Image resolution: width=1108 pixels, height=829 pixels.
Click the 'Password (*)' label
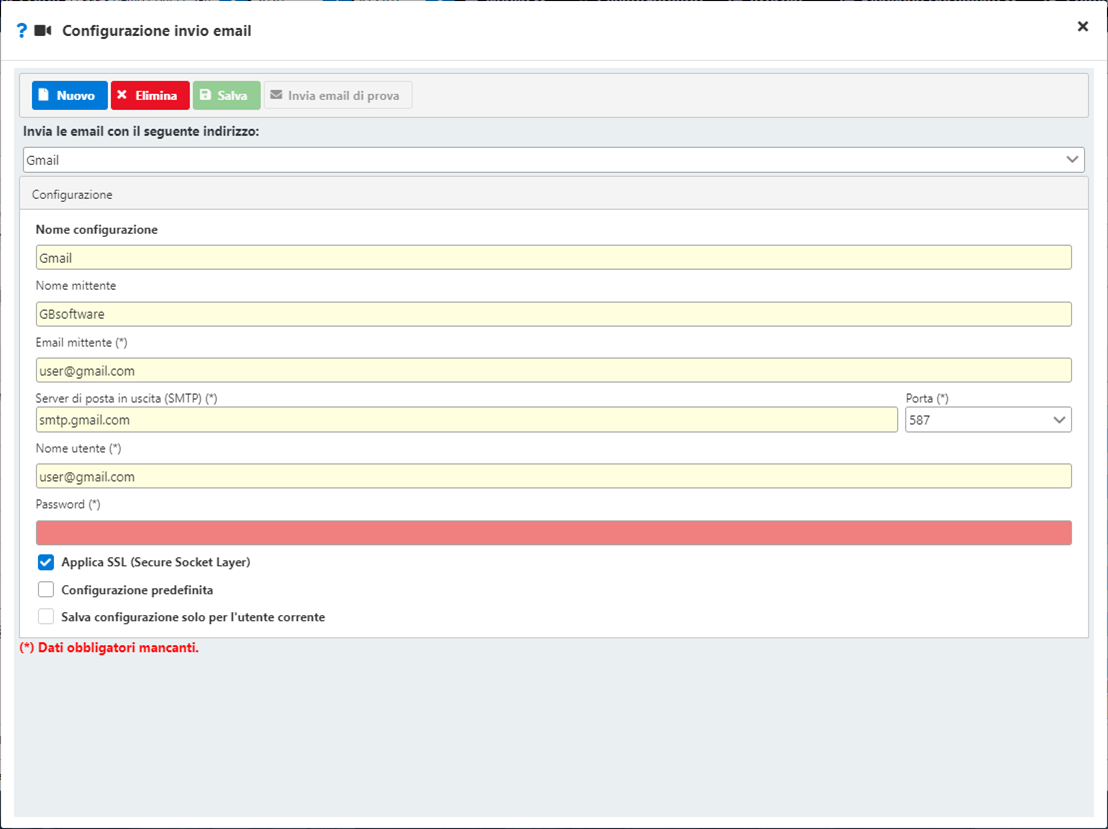pyautogui.click(x=68, y=505)
